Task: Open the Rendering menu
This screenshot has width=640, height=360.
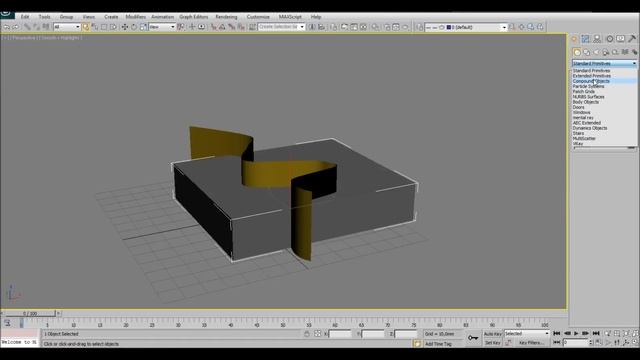Action: pos(226,17)
